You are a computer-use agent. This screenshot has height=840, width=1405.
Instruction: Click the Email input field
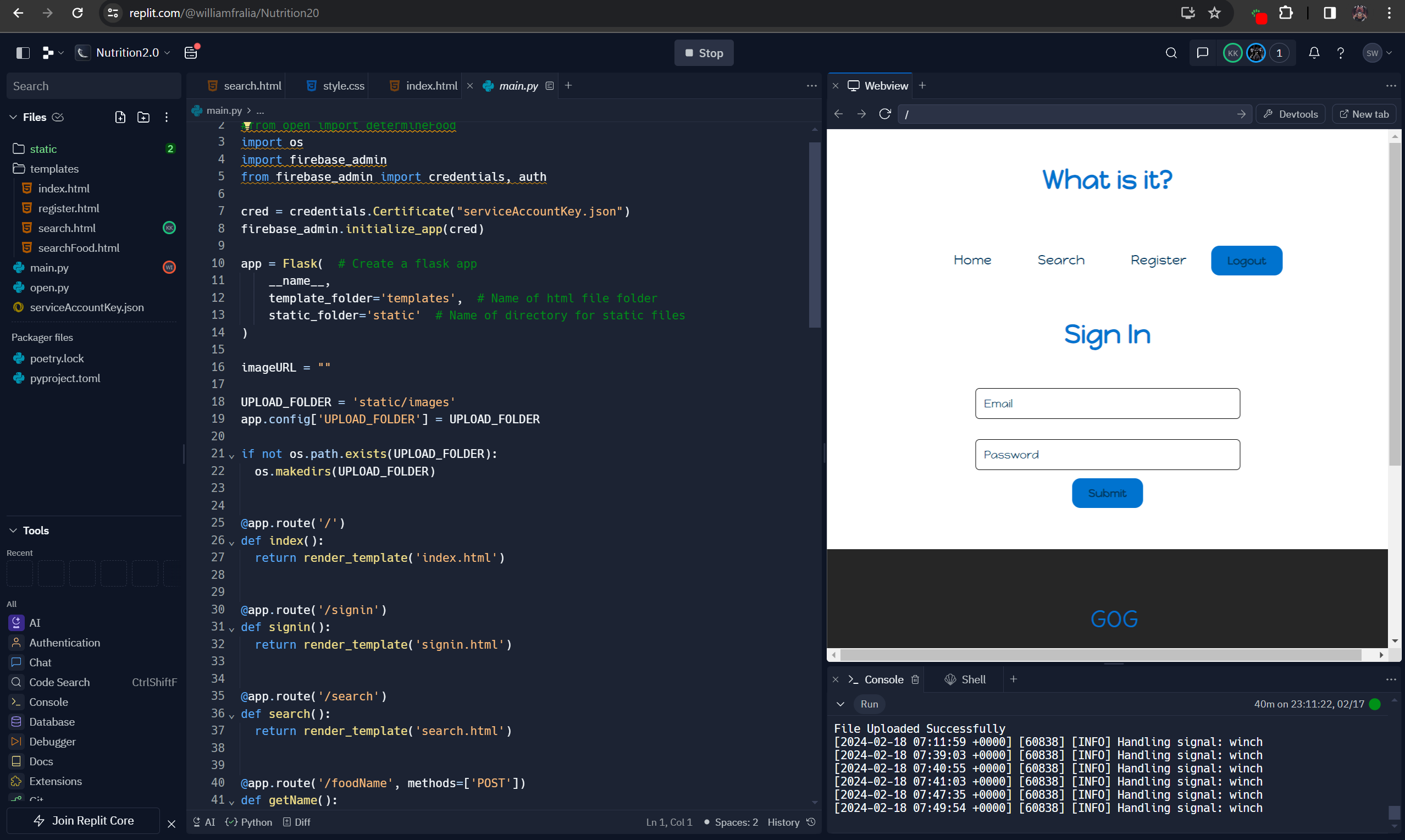(1107, 404)
